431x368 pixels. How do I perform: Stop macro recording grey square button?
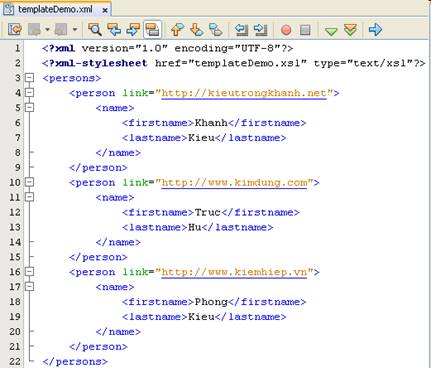(305, 30)
